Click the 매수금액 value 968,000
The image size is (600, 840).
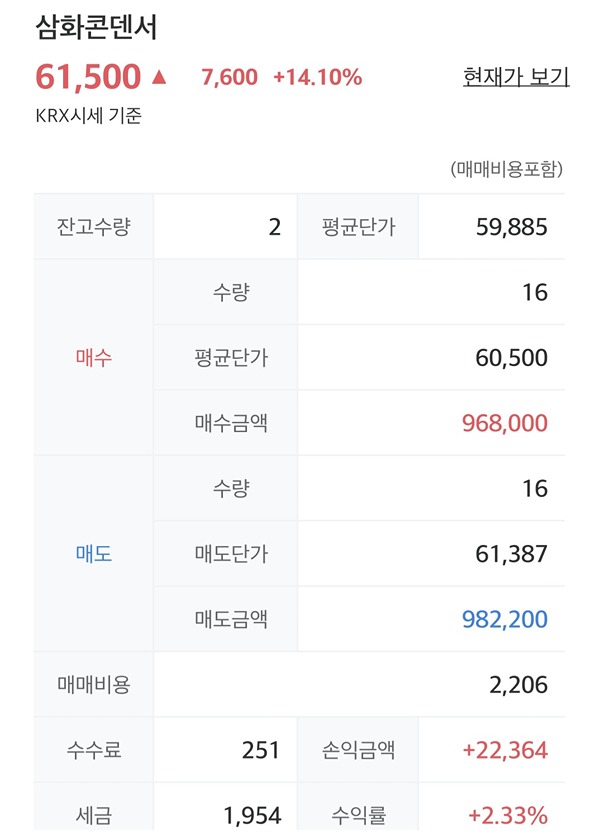[x=505, y=423]
